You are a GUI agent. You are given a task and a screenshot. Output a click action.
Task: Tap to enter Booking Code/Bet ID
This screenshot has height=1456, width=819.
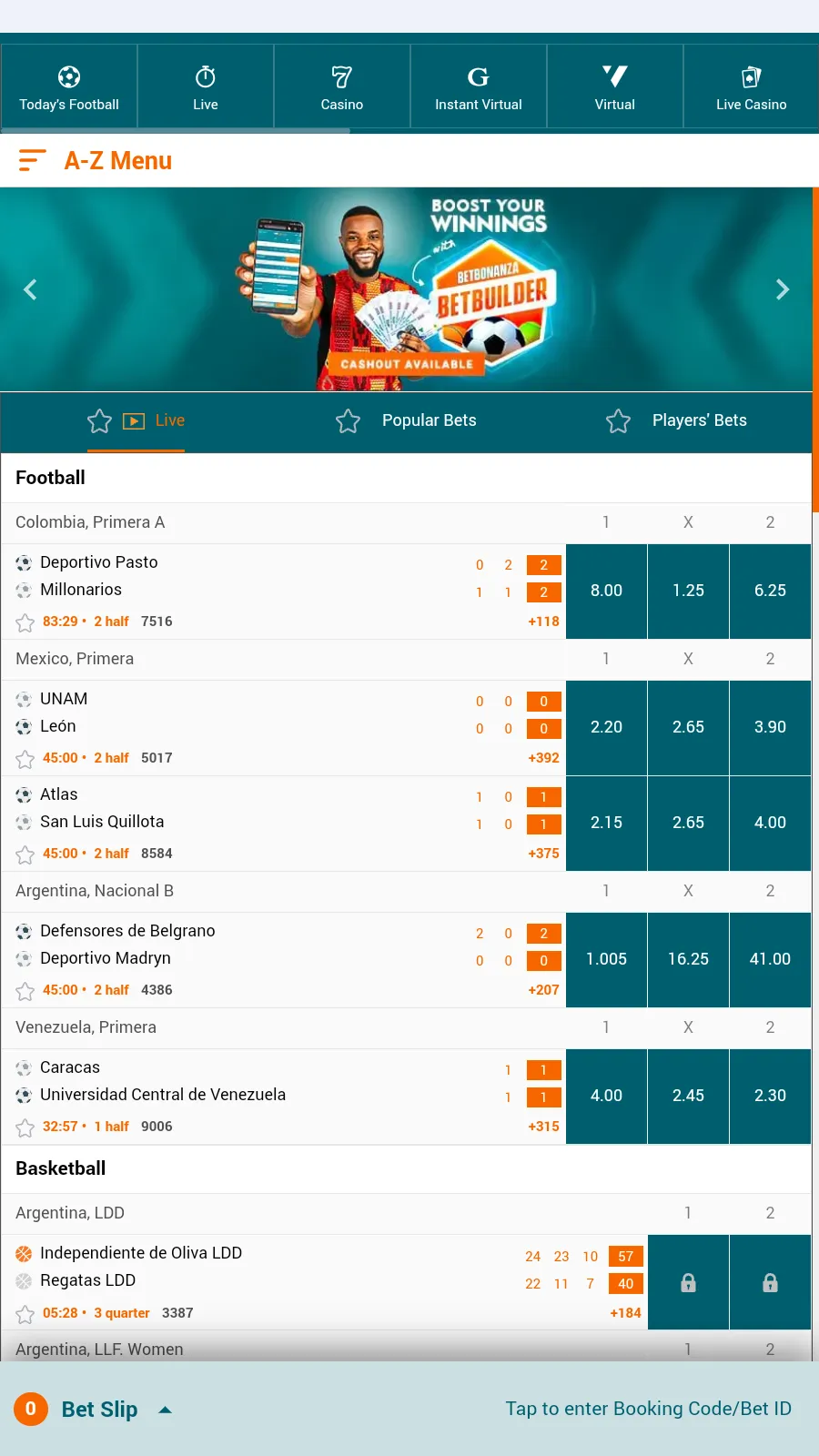(648, 1409)
